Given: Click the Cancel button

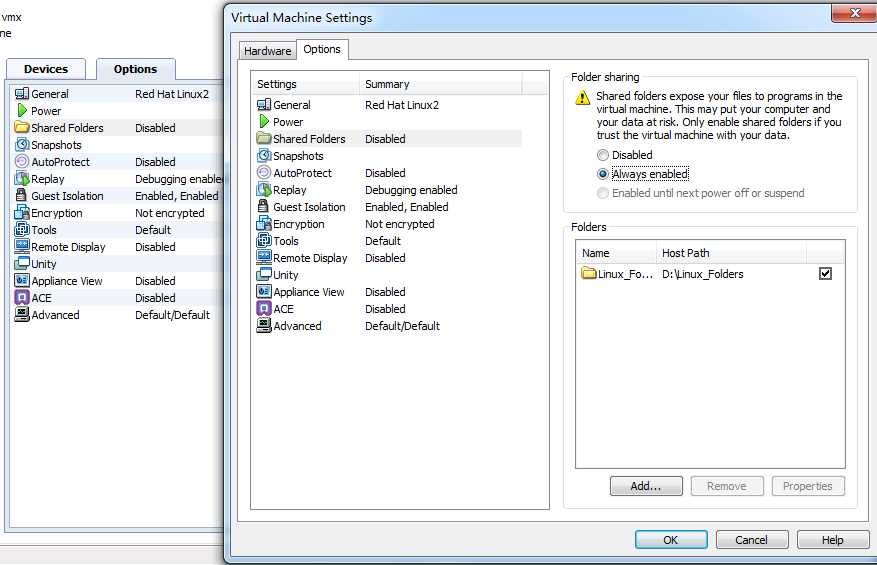Looking at the screenshot, I should tap(752, 540).
